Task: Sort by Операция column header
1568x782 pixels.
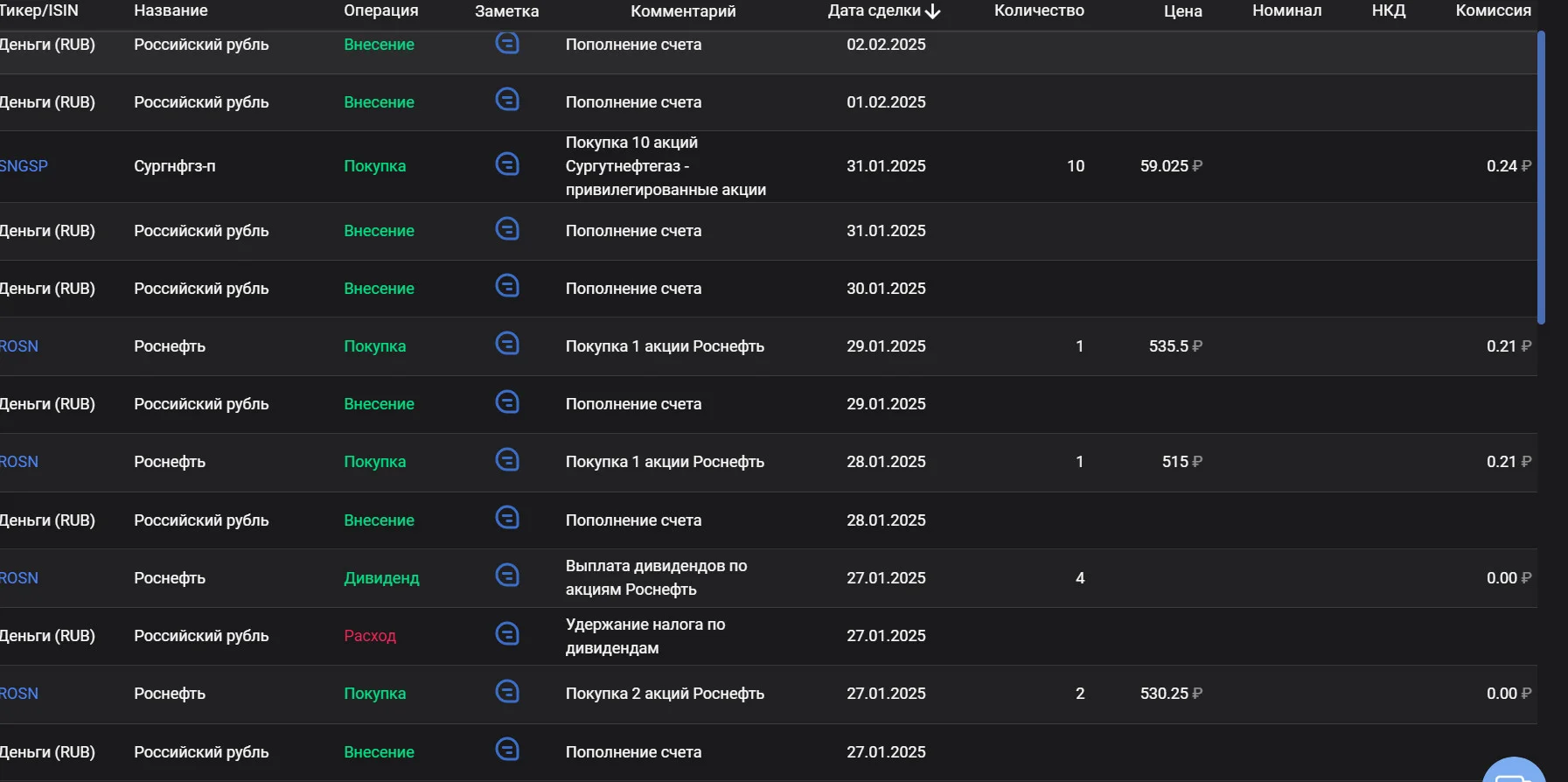Action: click(380, 10)
